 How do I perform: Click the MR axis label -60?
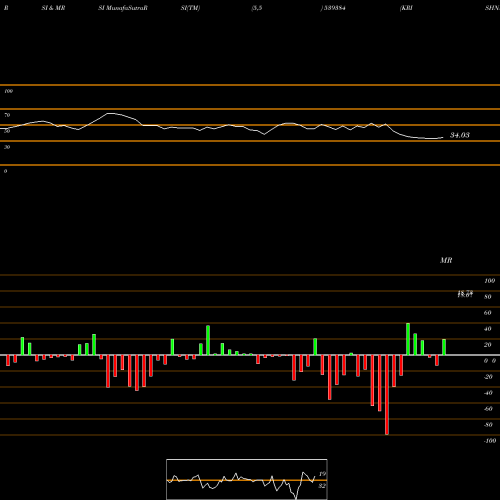coord(488,409)
